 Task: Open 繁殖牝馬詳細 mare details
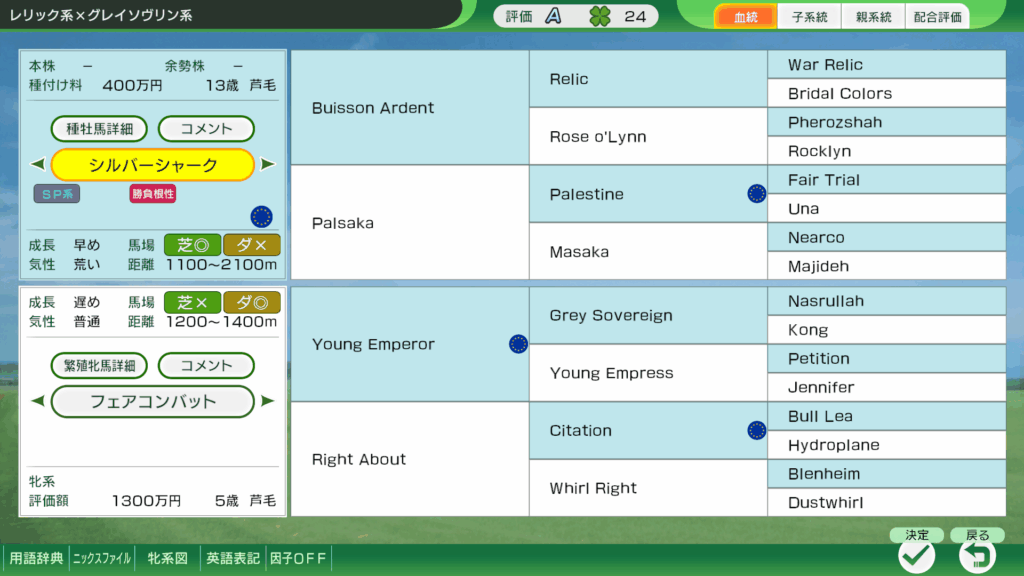tap(99, 366)
